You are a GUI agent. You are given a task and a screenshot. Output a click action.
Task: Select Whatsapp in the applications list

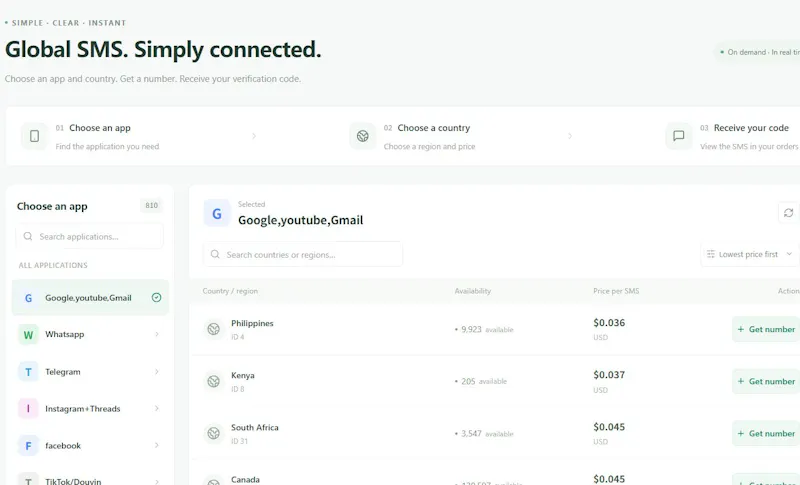click(x=90, y=335)
